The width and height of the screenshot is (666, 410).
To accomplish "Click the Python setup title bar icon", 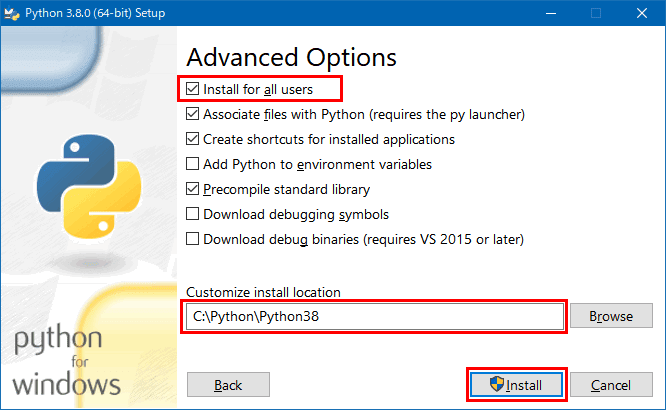I will (x=11, y=13).
